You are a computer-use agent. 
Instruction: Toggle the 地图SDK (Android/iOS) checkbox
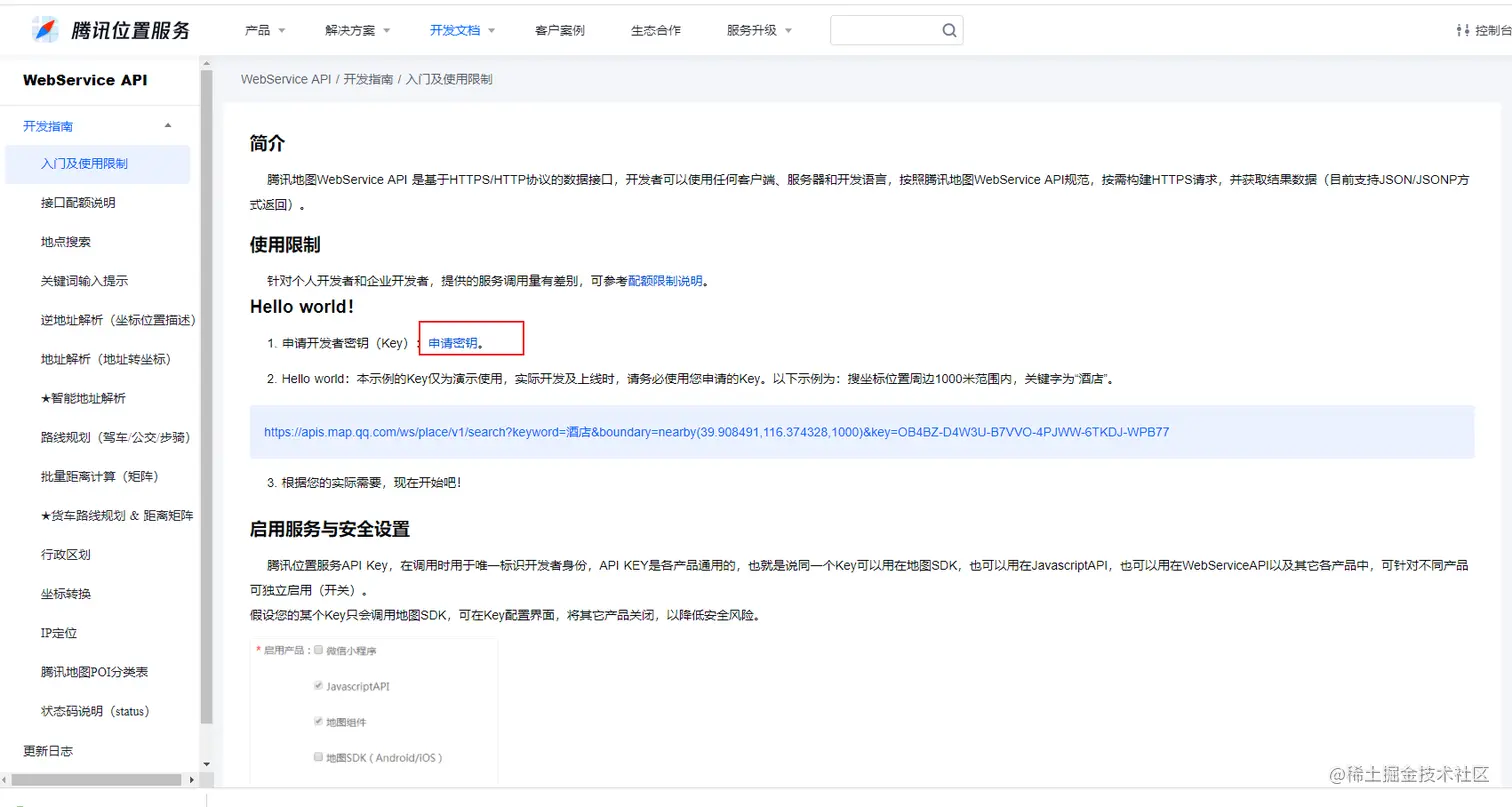pyautogui.click(x=319, y=757)
